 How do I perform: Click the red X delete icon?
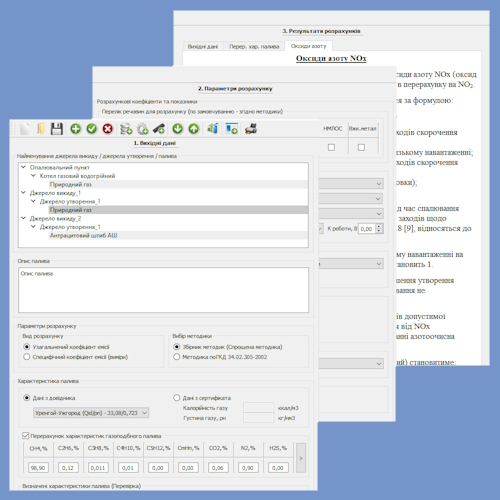(108, 129)
